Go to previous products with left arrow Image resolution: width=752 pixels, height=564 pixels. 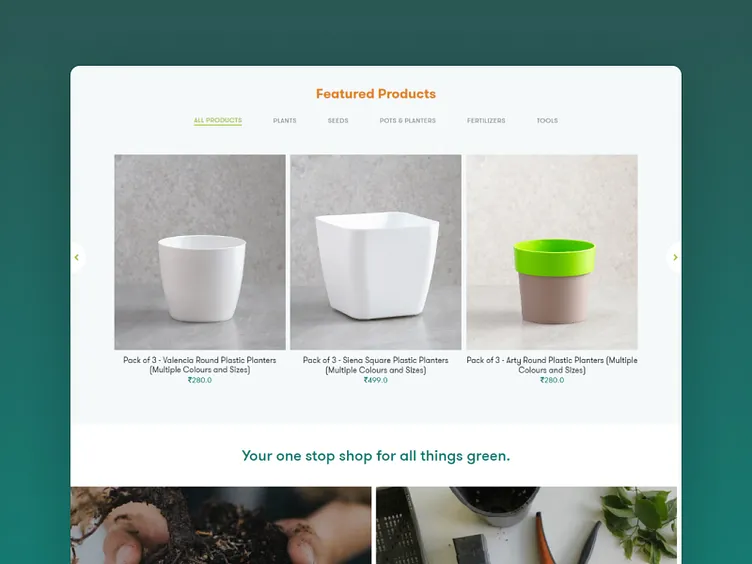click(x=77, y=258)
